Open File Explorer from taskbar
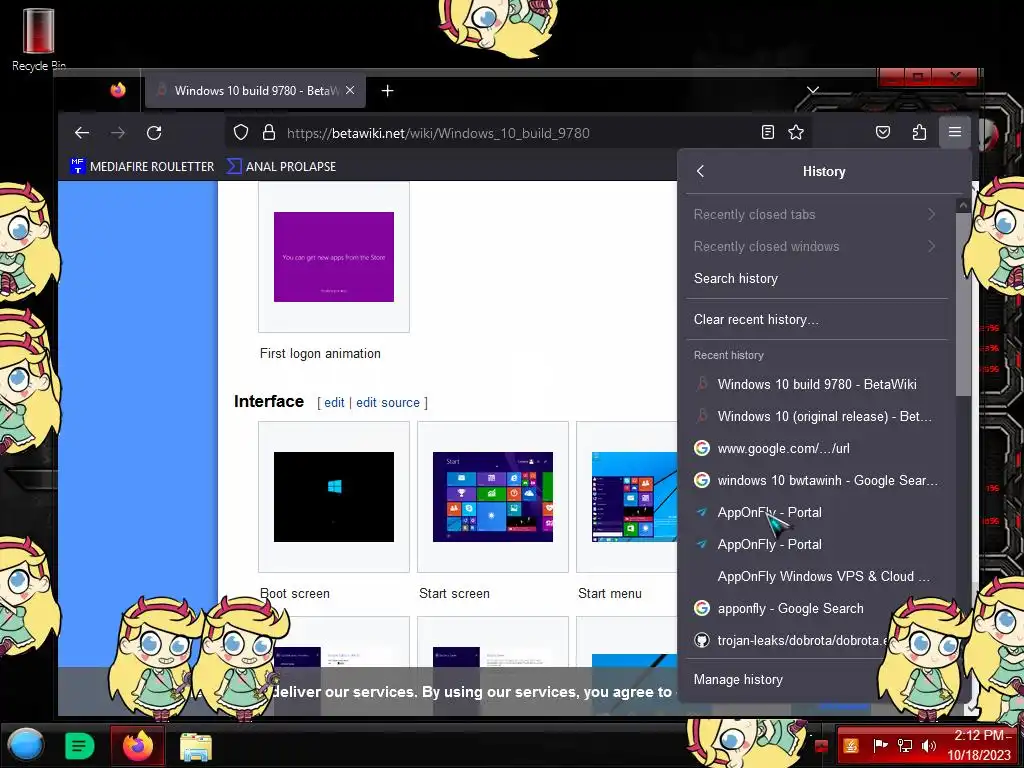Image resolution: width=1024 pixels, height=768 pixels. click(x=196, y=747)
